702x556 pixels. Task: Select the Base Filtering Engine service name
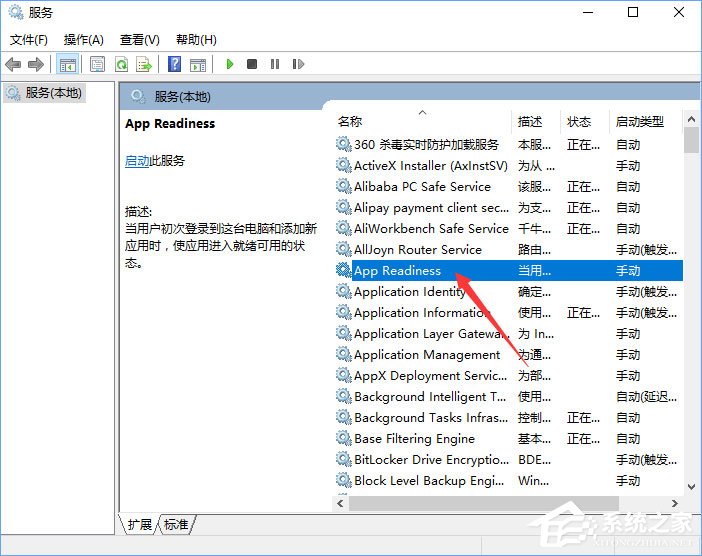coord(415,439)
